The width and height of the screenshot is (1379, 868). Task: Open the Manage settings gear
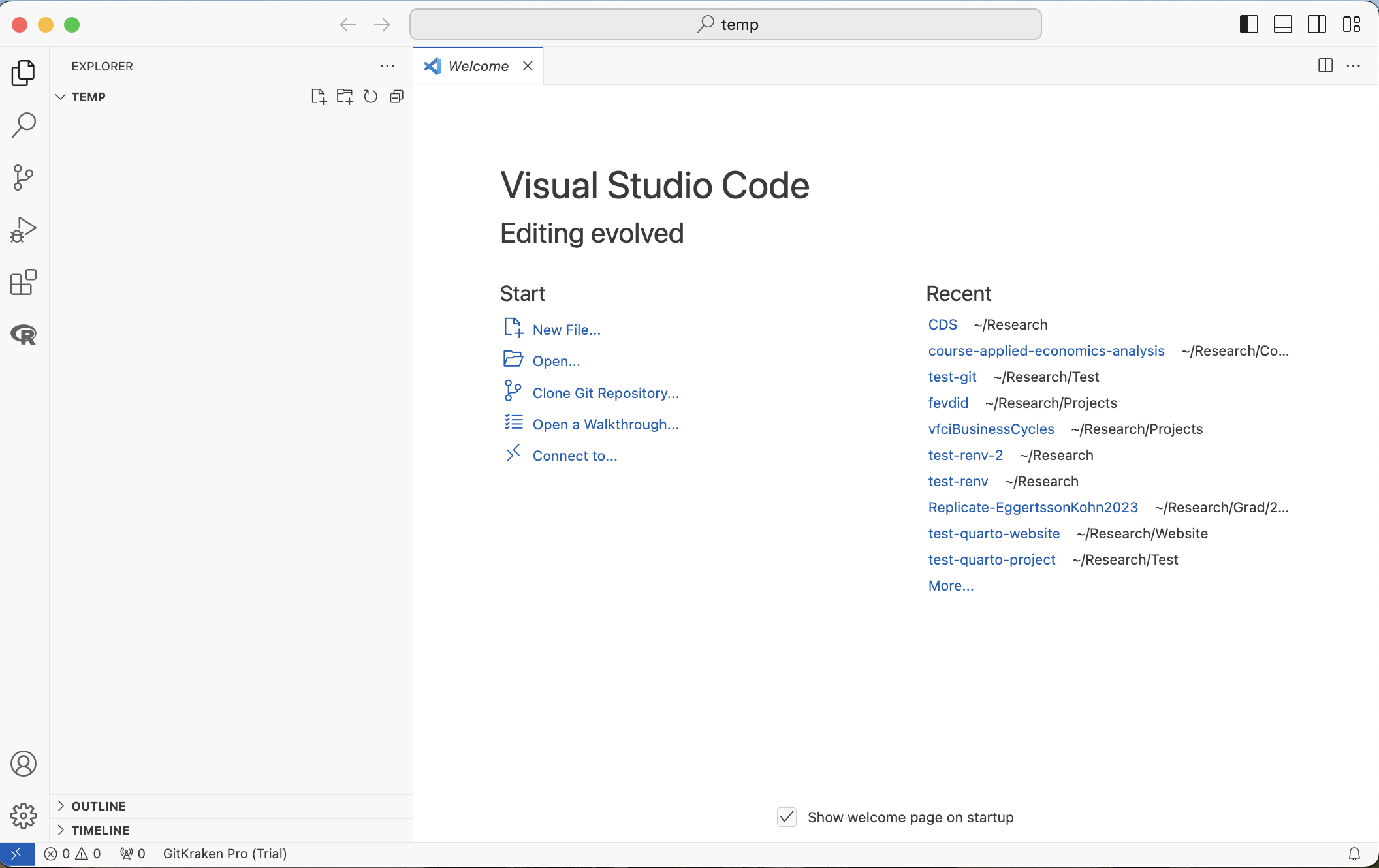[24, 815]
